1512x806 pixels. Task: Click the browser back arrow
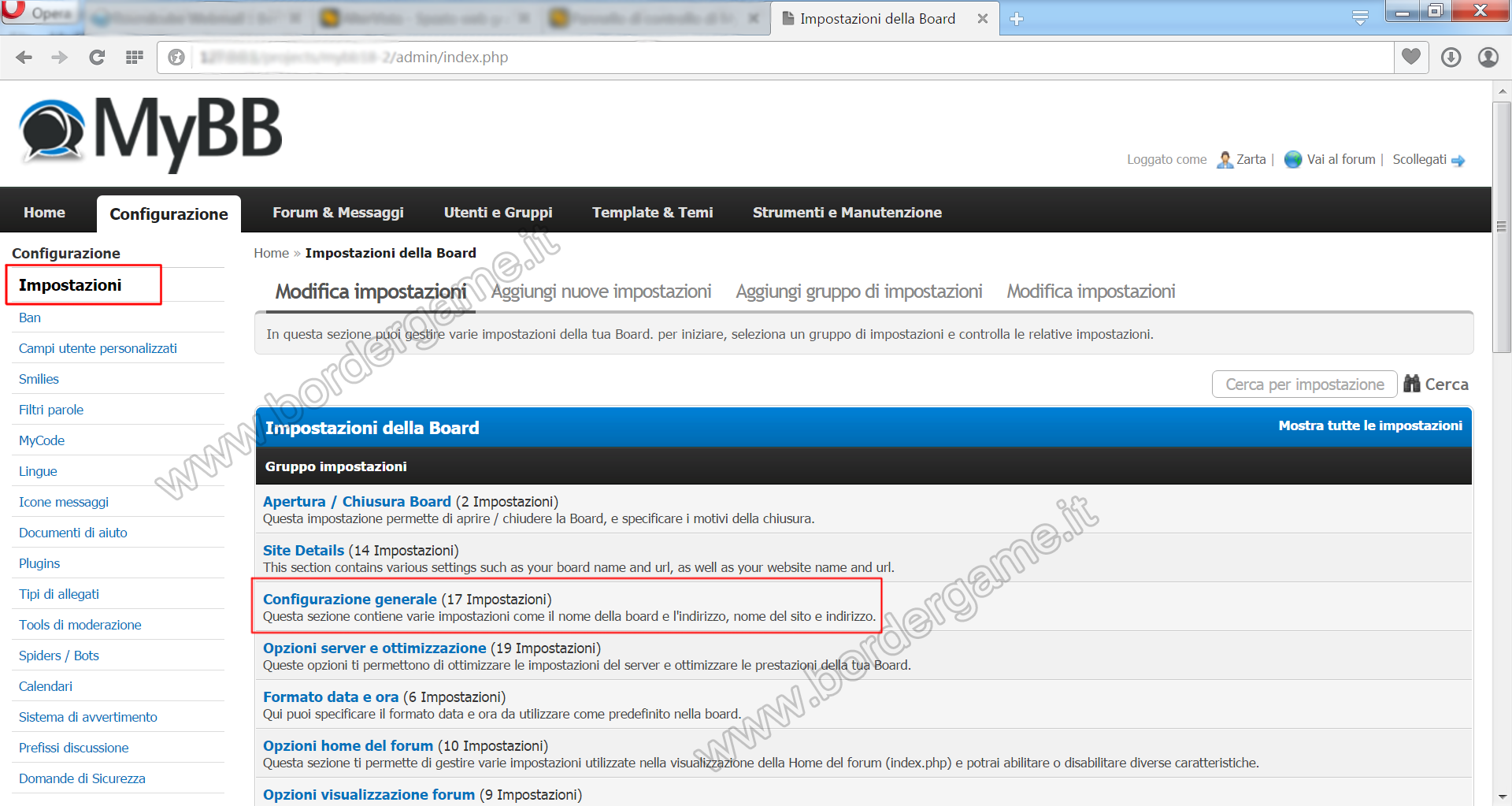[x=24, y=57]
